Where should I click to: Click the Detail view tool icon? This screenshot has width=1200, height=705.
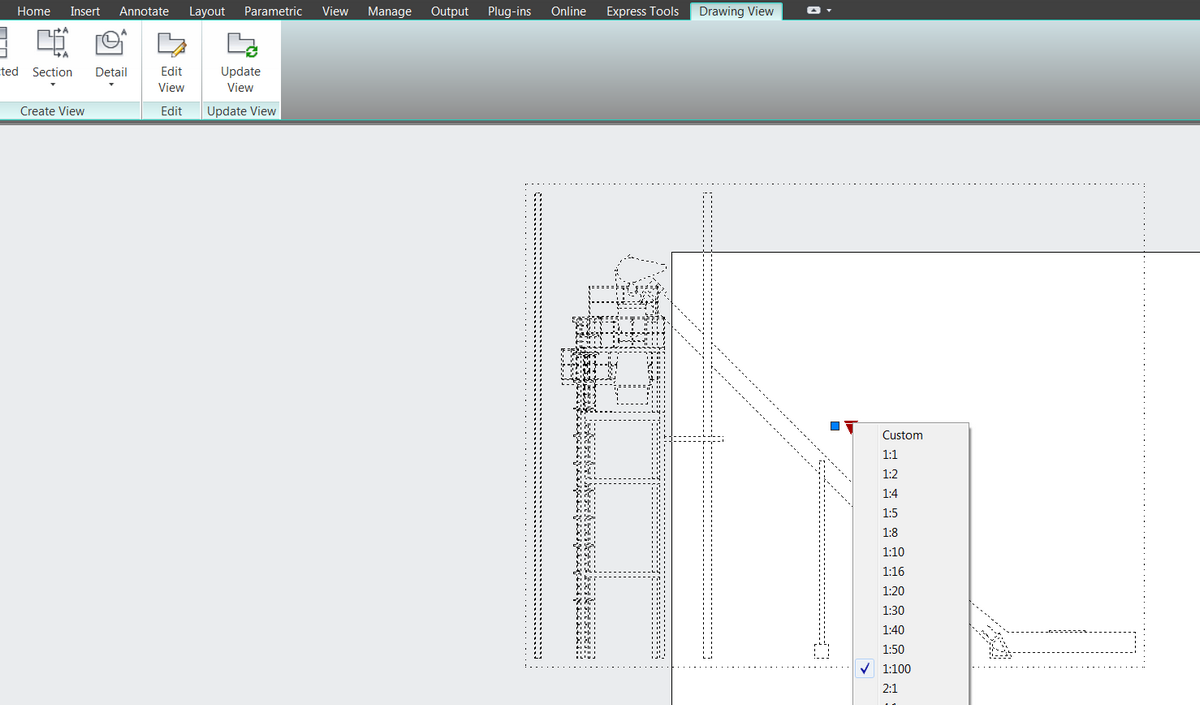pyautogui.click(x=111, y=42)
